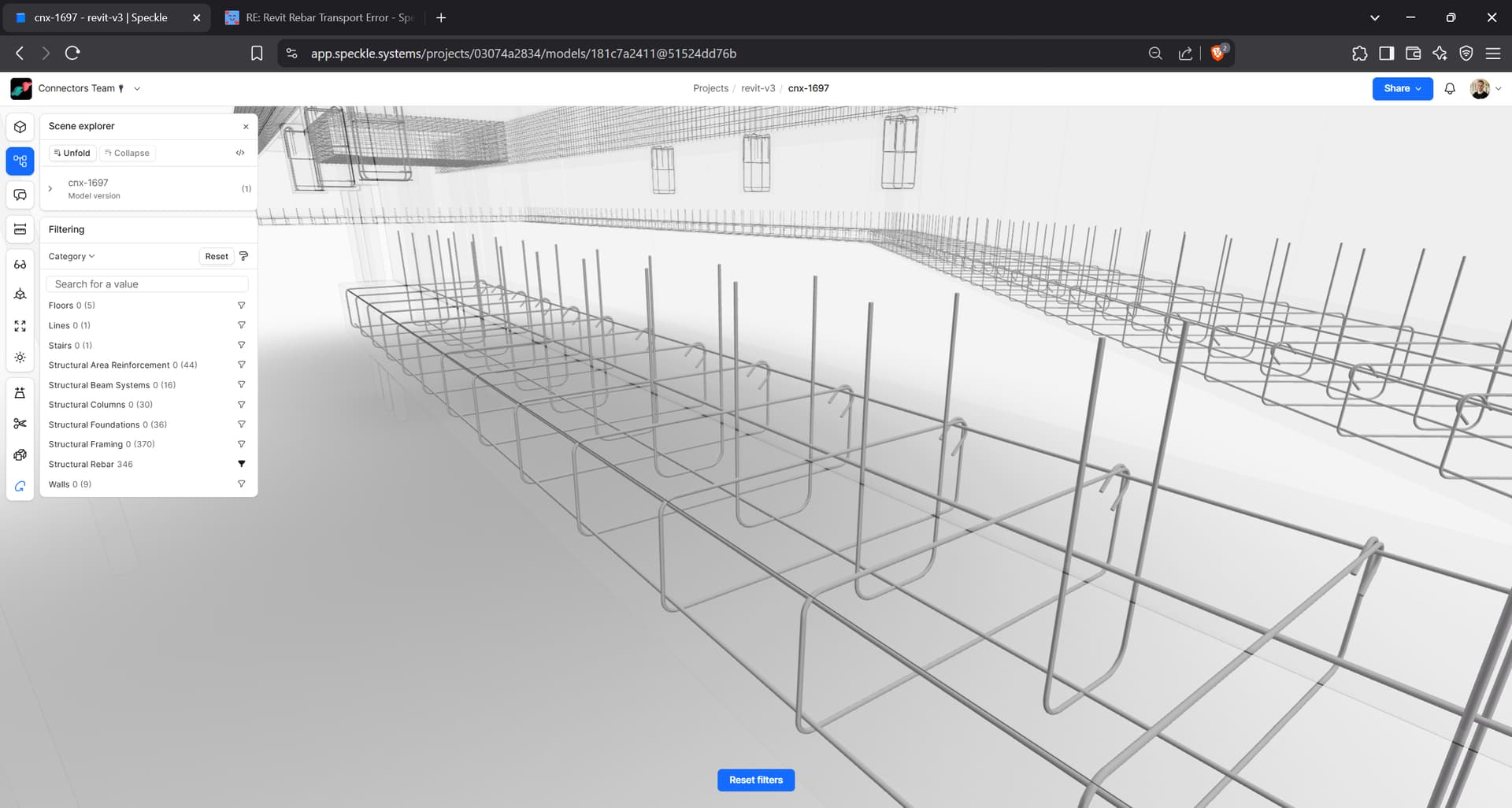The image size is (1512, 808).
Task: Go to revit-v3 project breadcrumb
Action: (x=758, y=89)
